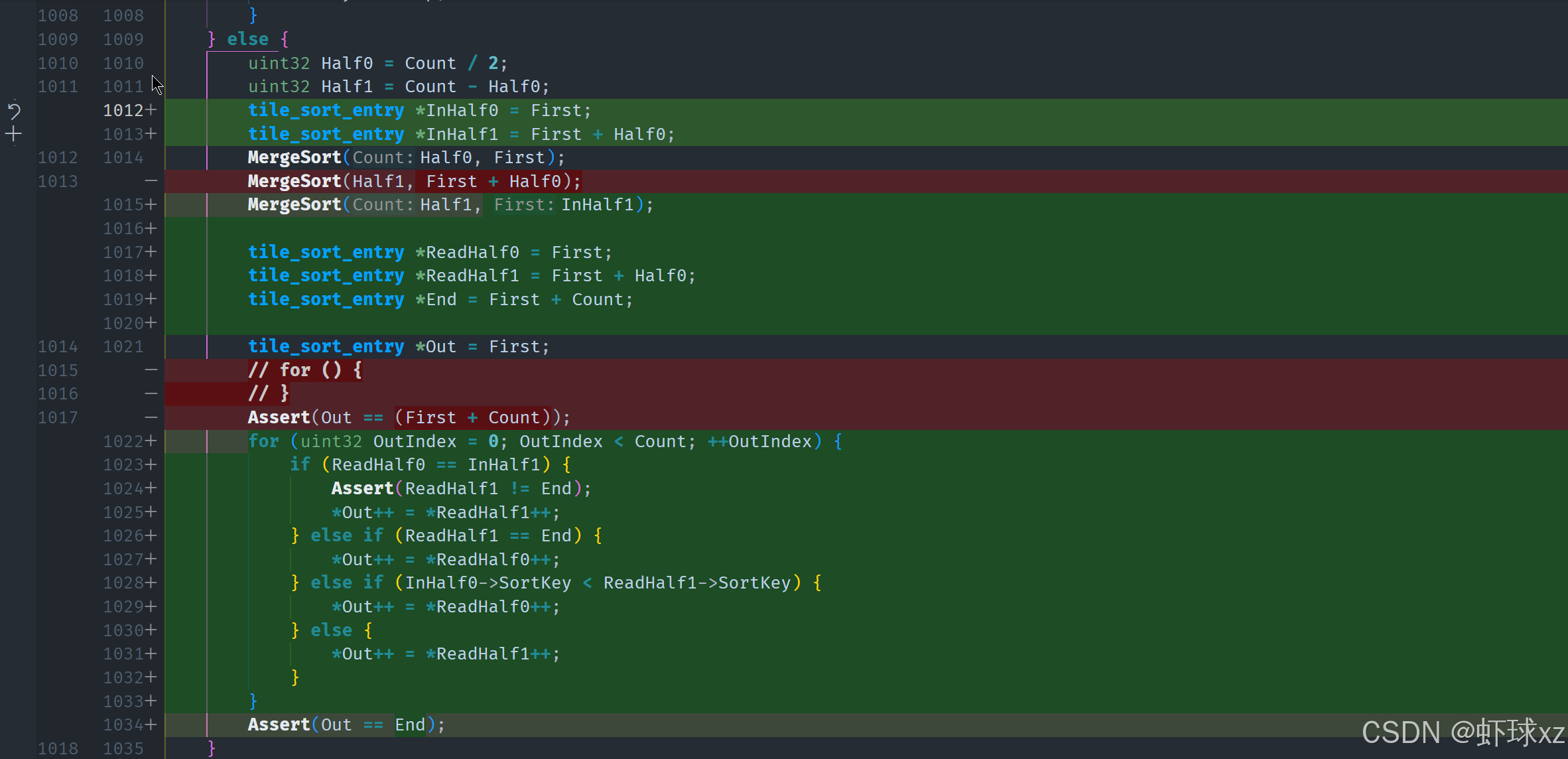Image resolution: width=1568 pixels, height=759 pixels.
Task: Click the minus marker on old line 1017
Action: pos(151,417)
